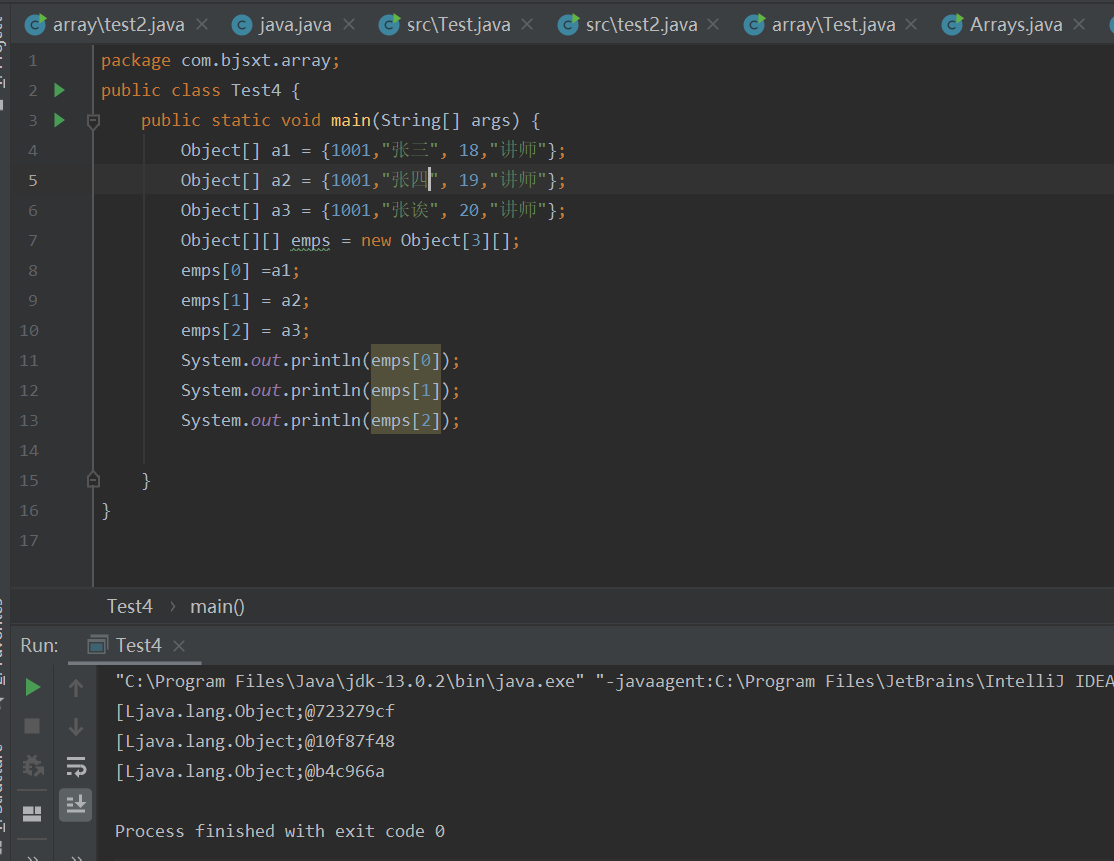Click console output line ending @10f87f48
The image size is (1114, 861).
tap(255, 741)
